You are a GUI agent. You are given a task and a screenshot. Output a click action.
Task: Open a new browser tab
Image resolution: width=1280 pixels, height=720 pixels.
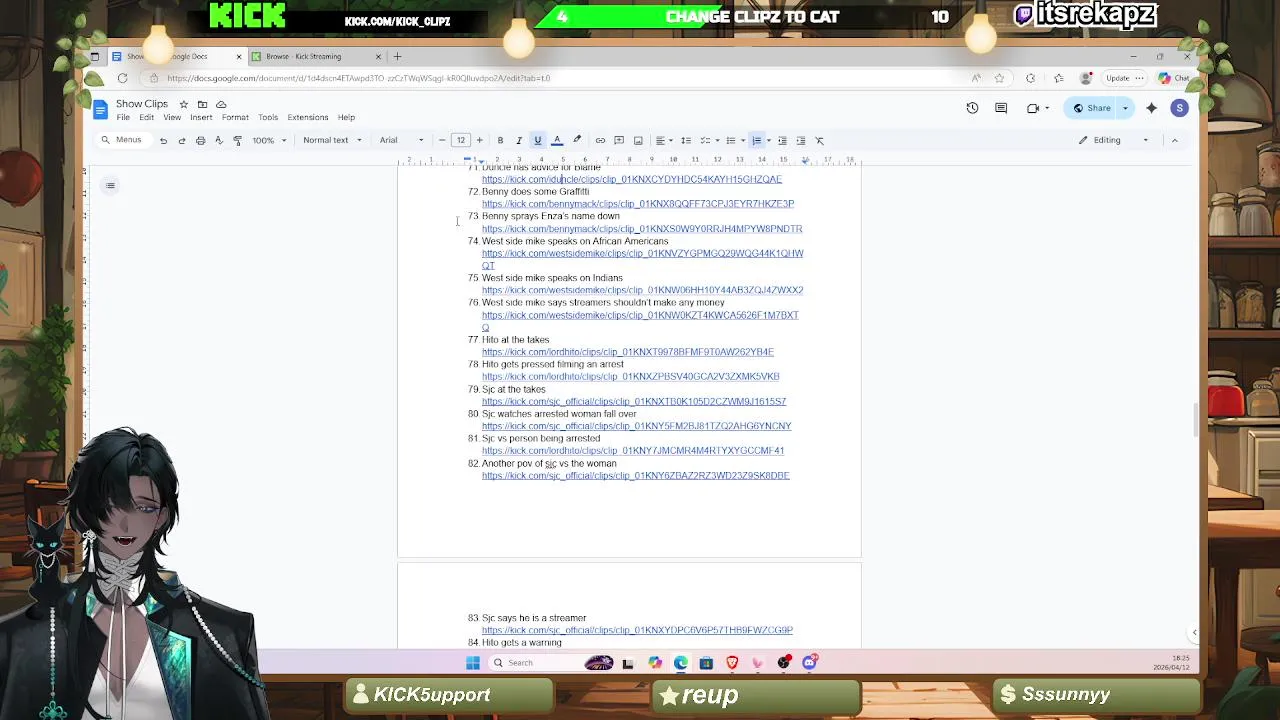pos(397,56)
